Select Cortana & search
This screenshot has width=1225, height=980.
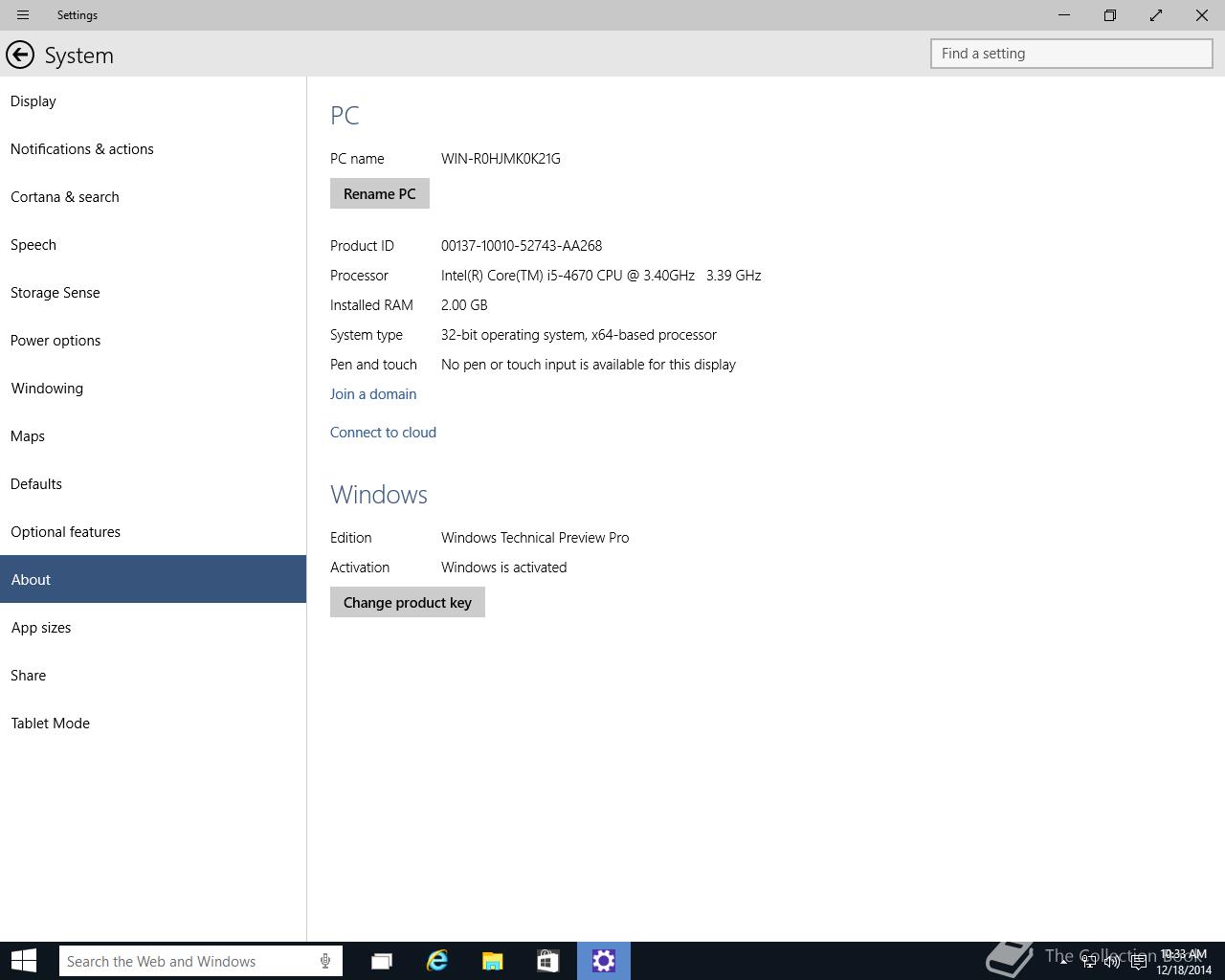[153, 196]
